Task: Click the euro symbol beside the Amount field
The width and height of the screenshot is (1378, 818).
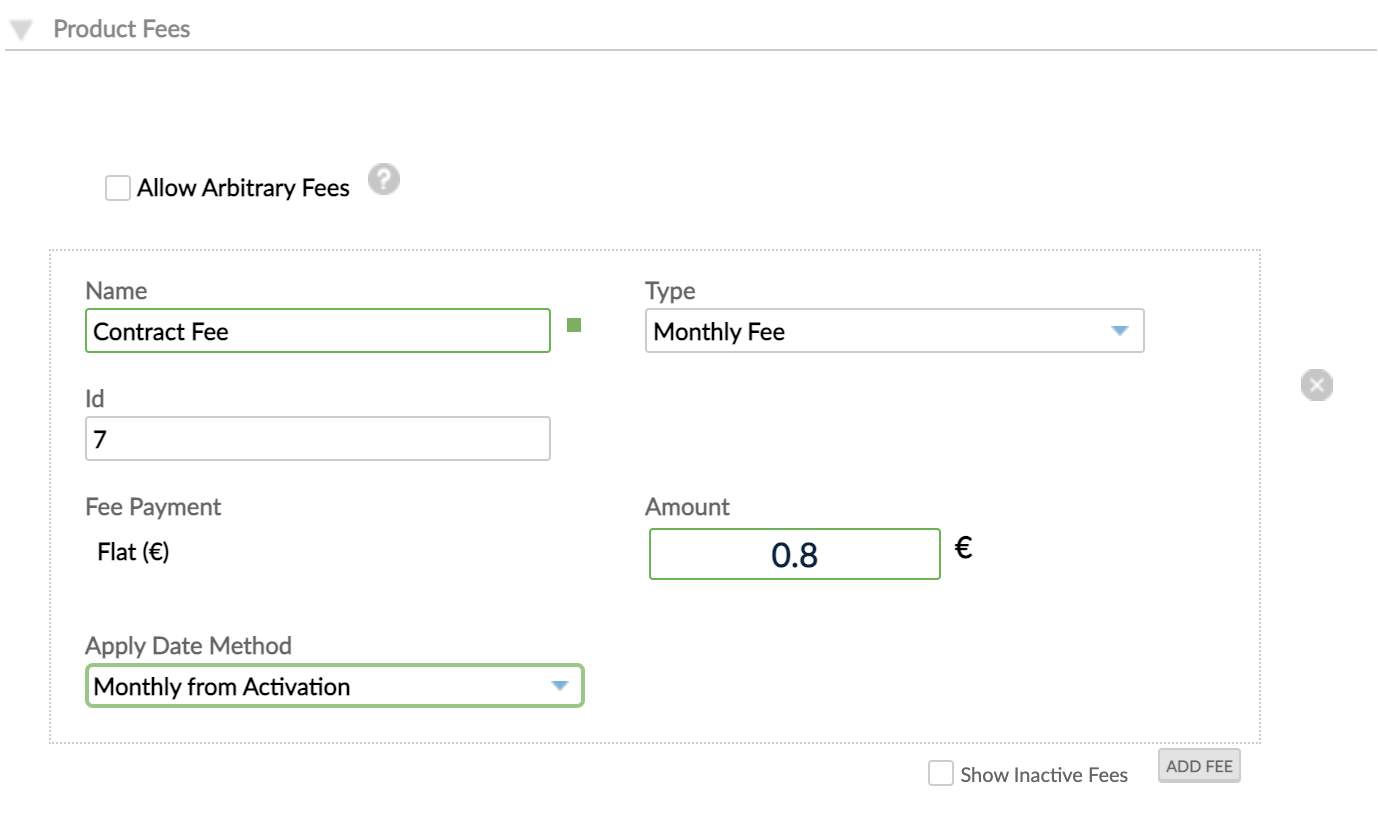Action: tap(962, 547)
